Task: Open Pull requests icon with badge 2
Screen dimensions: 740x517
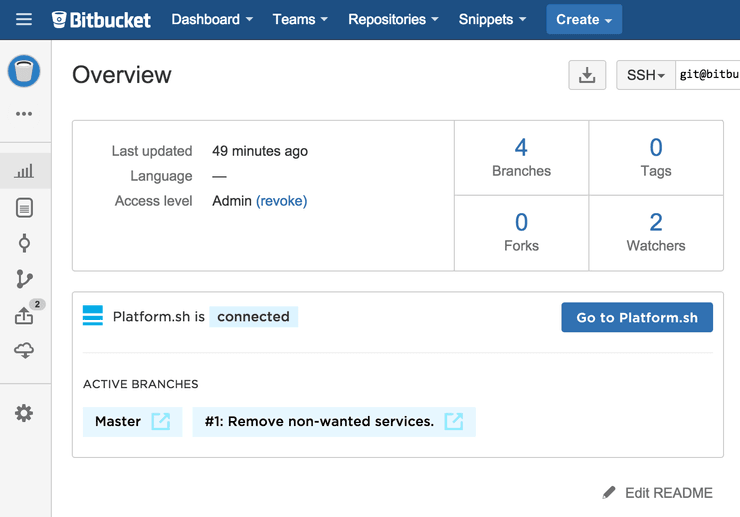Action: [24, 315]
